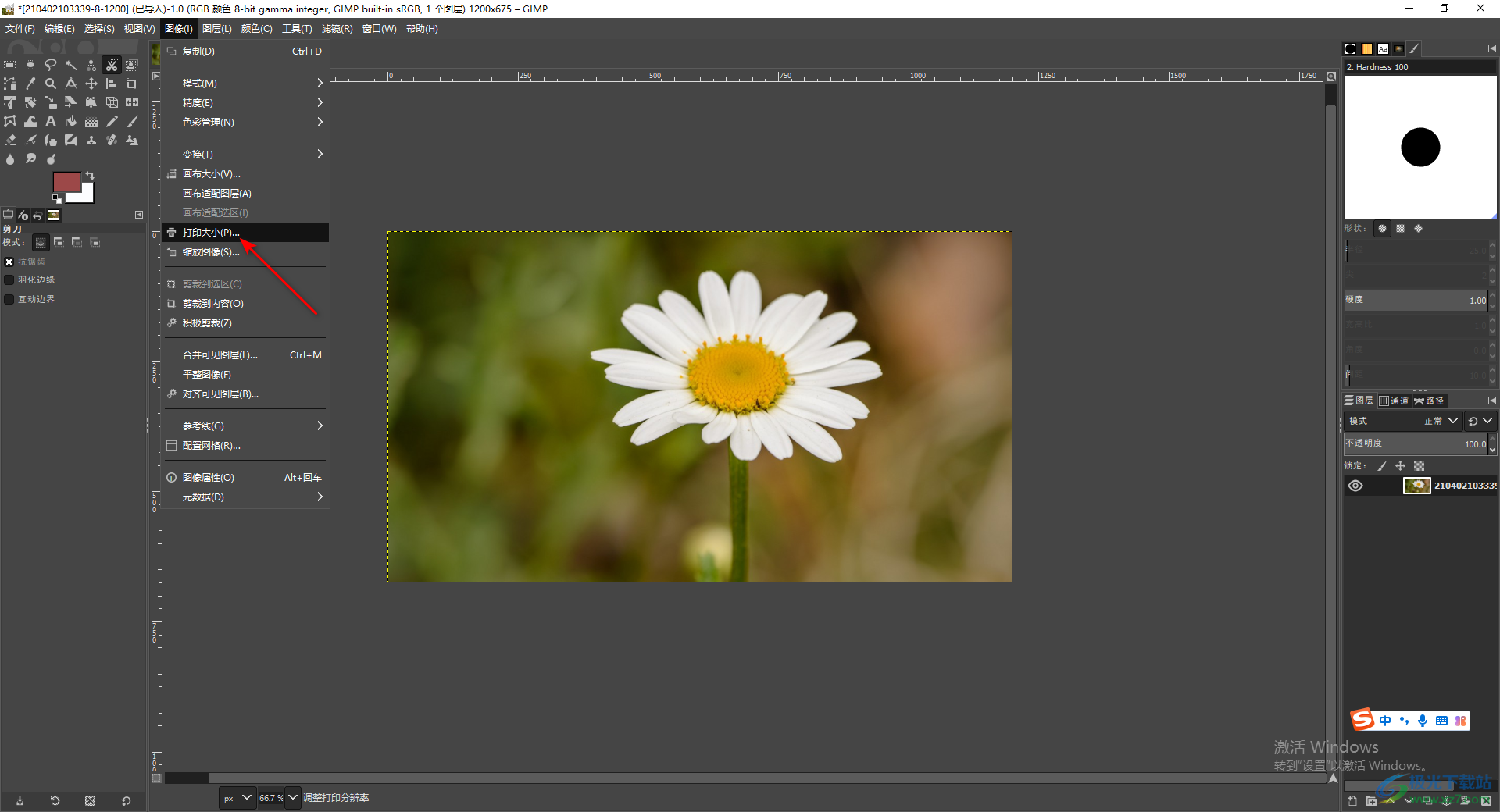The width and height of the screenshot is (1500, 812).
Task: Adjust the 硬度 hardness slider
Action: [x=1416, y=300]
